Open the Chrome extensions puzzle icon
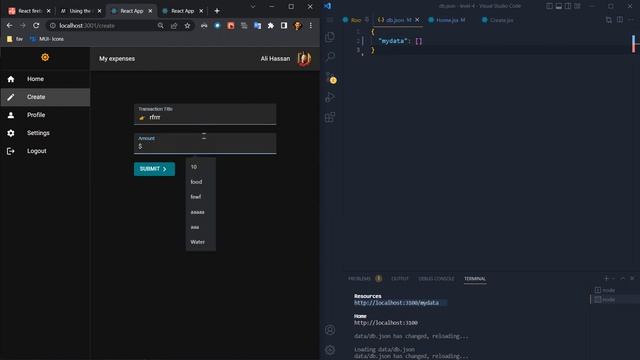This screenshot has width=640, height=360. 271,25
